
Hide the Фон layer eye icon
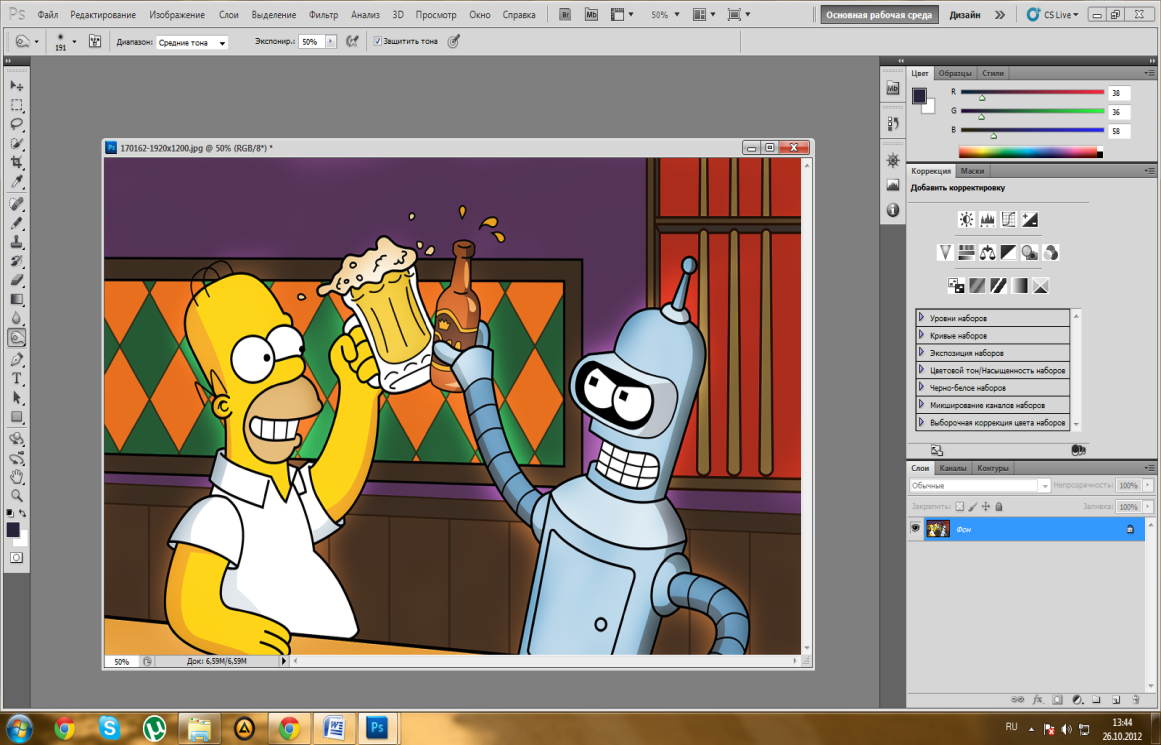tap(915, 529)
